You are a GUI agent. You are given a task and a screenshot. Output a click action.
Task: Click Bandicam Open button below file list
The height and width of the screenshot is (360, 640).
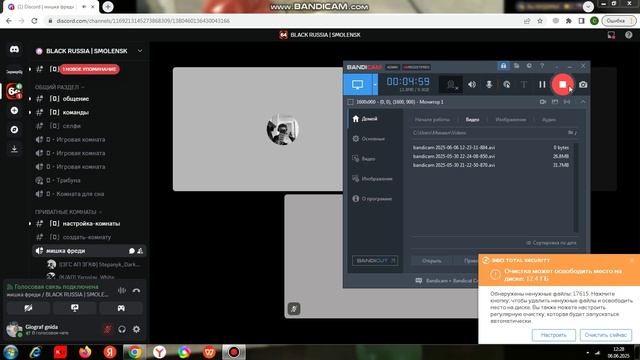(x=431, y=261)
